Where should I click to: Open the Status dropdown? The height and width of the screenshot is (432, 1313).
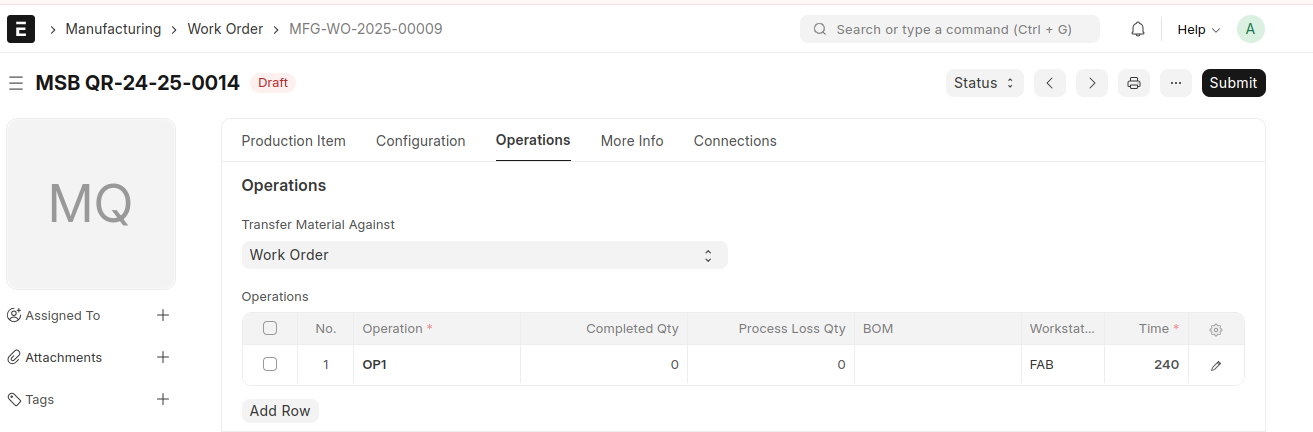[985, 83]
